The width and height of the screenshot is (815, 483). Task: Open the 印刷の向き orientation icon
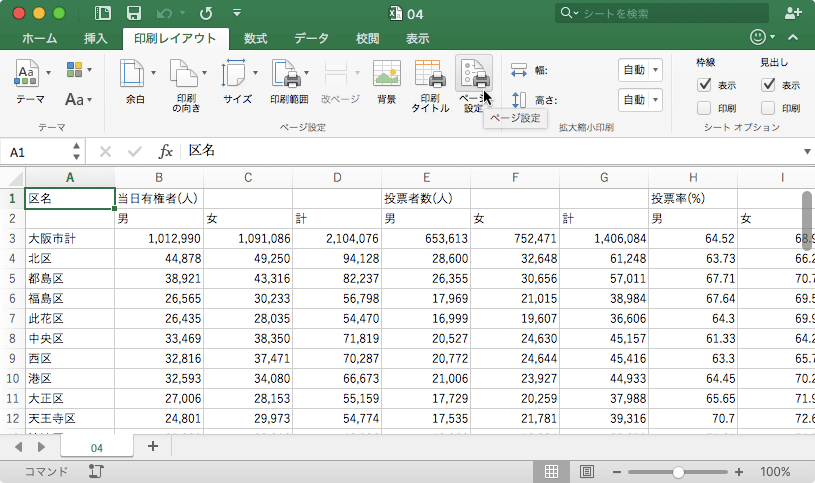184,73
